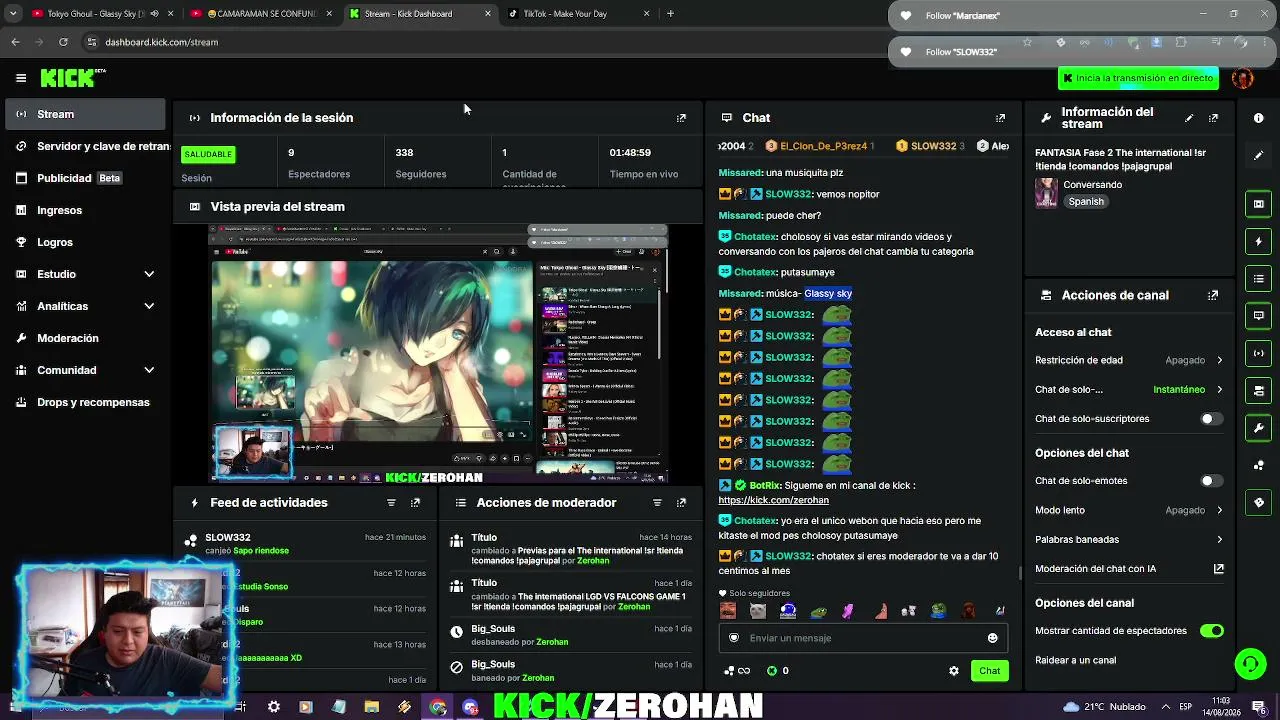Click the SALUDABLE session status badge

click(x=208, y=154)
